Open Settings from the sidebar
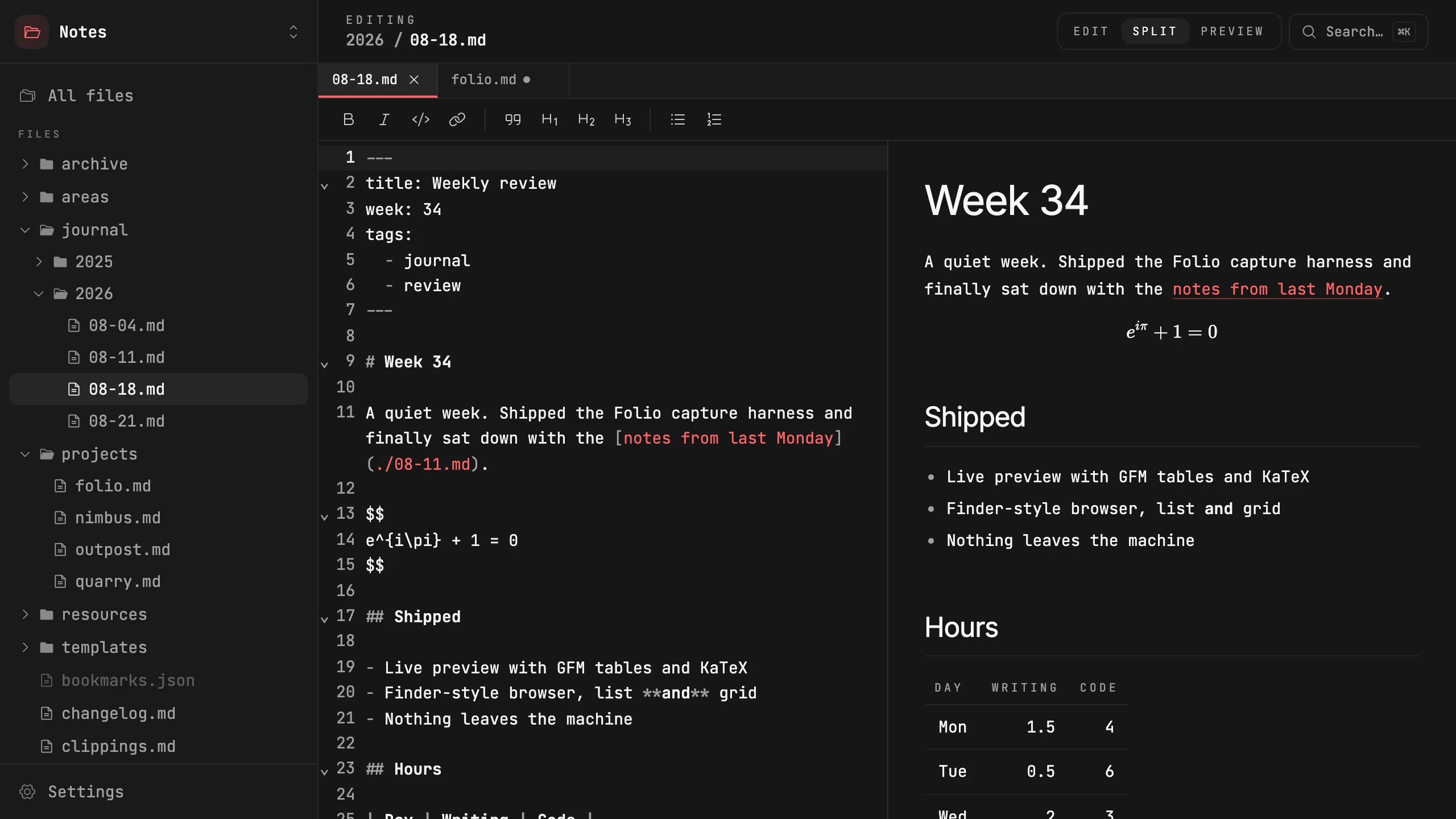This screenshot has height=819, width=1456. (159, 792)
